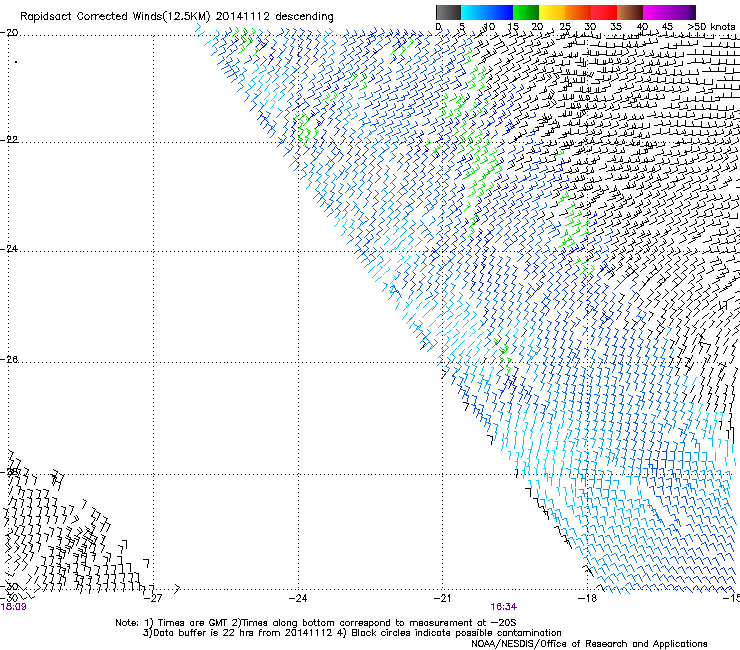Click the '-22' latitude axis label
This screenshot has width=740, height=650.
pos(9,140)
